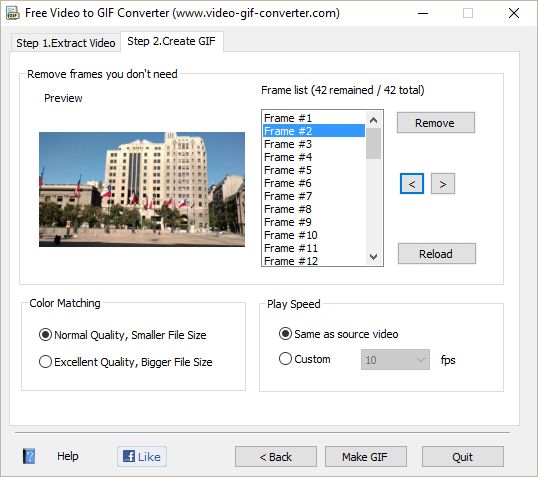Viewport: 538px width, 477px height.
Task: Select Frame #12 in list
Action: [x=314, y=260]
